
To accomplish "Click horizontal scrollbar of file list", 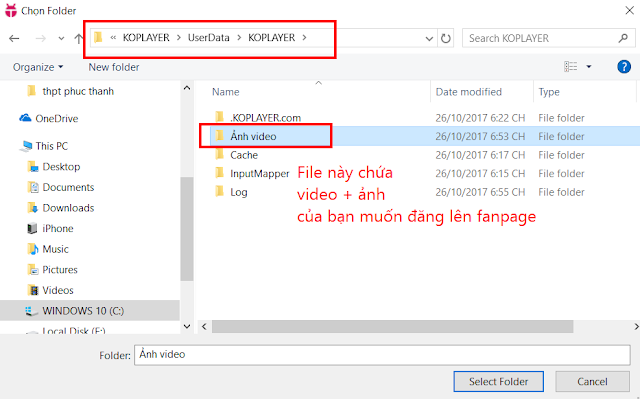I will pyautogui.click(x=392, y=326).
